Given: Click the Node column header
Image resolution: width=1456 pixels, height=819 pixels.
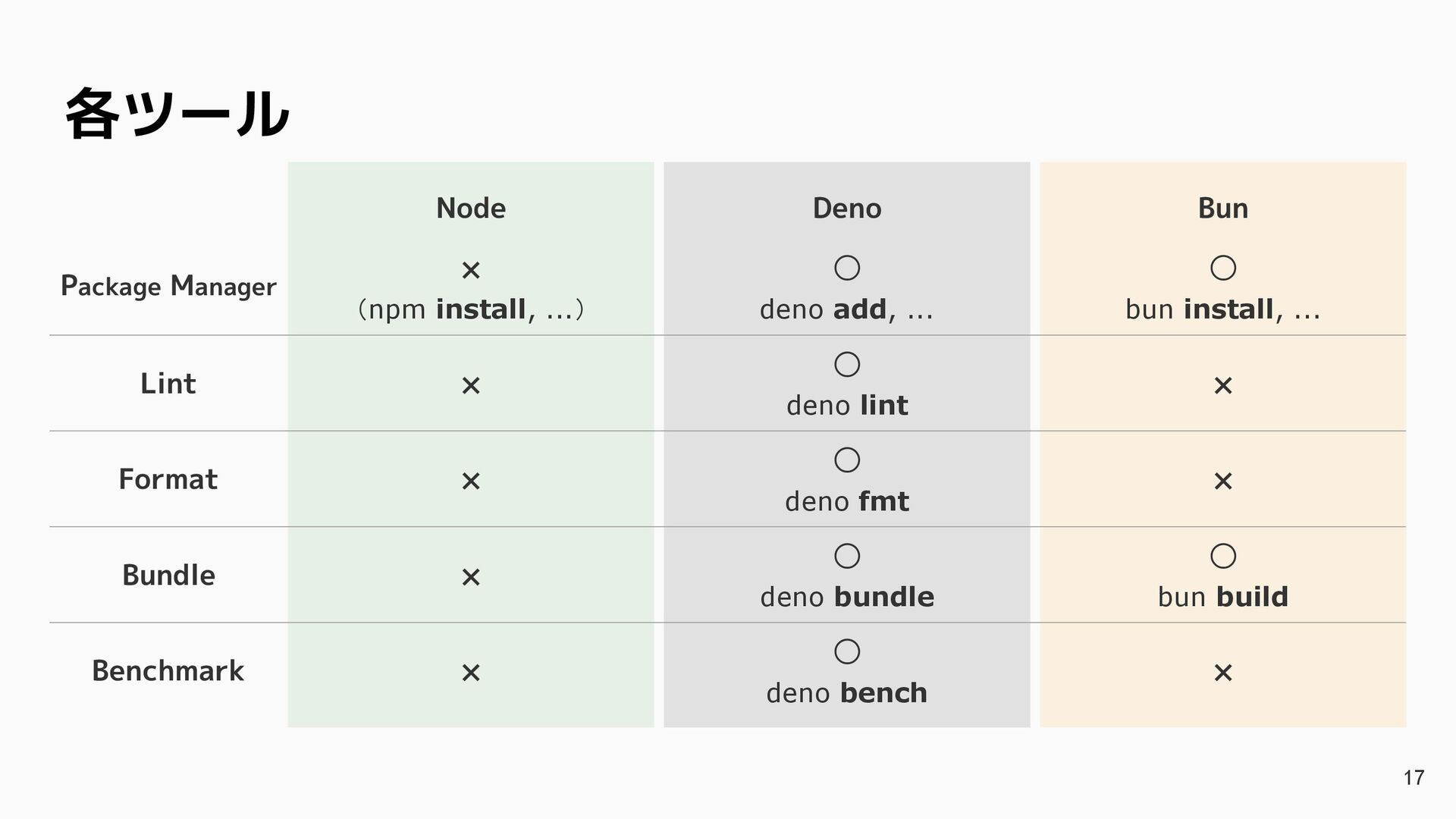Looking at the screenshot, I should (x=471, y=208).
